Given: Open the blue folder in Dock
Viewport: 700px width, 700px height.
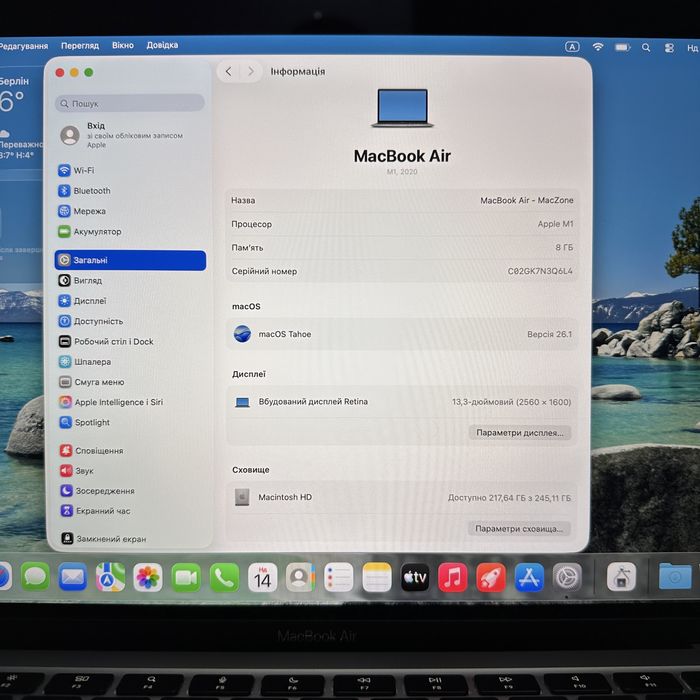Looking at the screenshot, I should [x=675, y=577].
